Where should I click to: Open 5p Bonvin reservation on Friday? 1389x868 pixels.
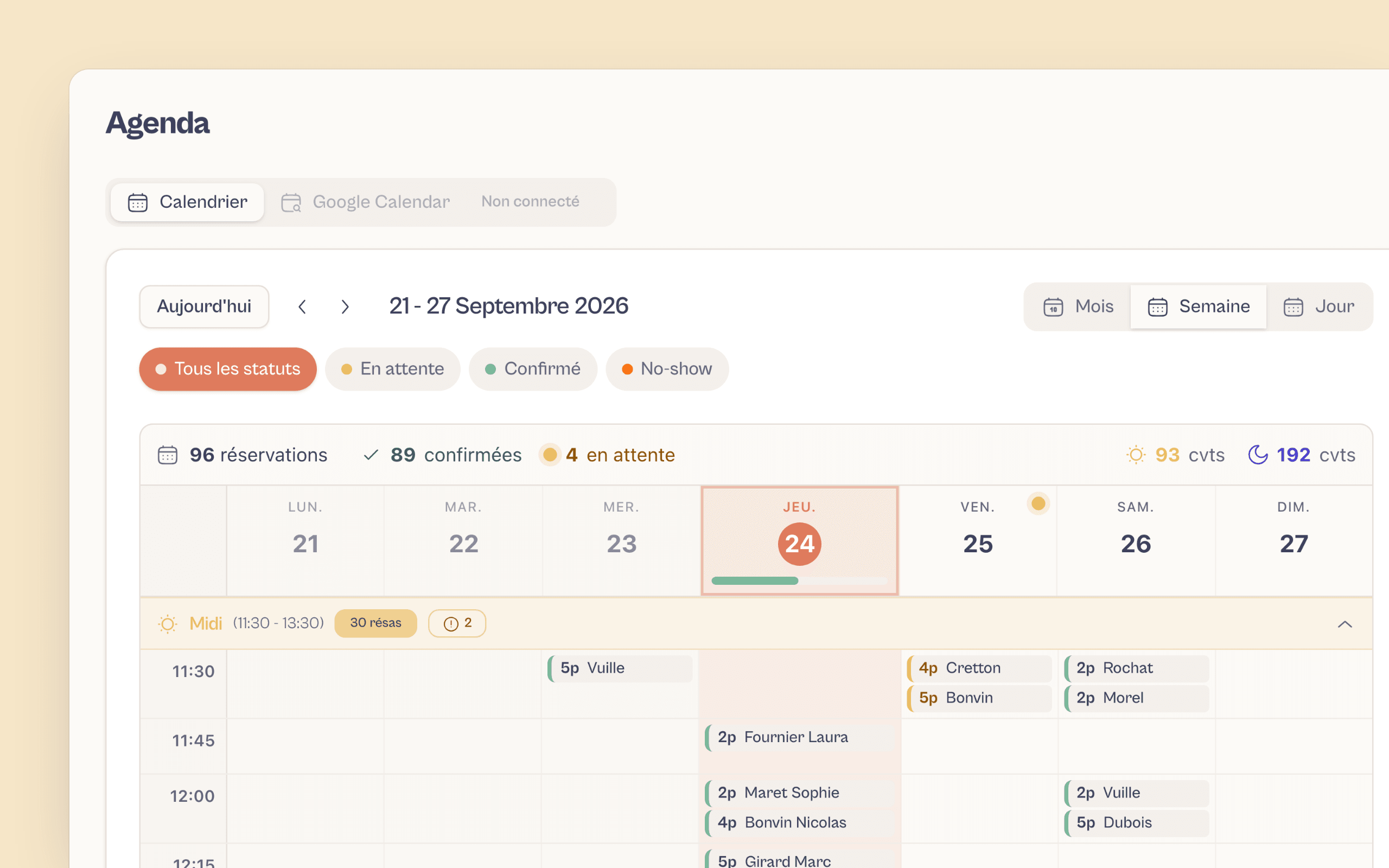pyautogui.click(x=979, y=699)
